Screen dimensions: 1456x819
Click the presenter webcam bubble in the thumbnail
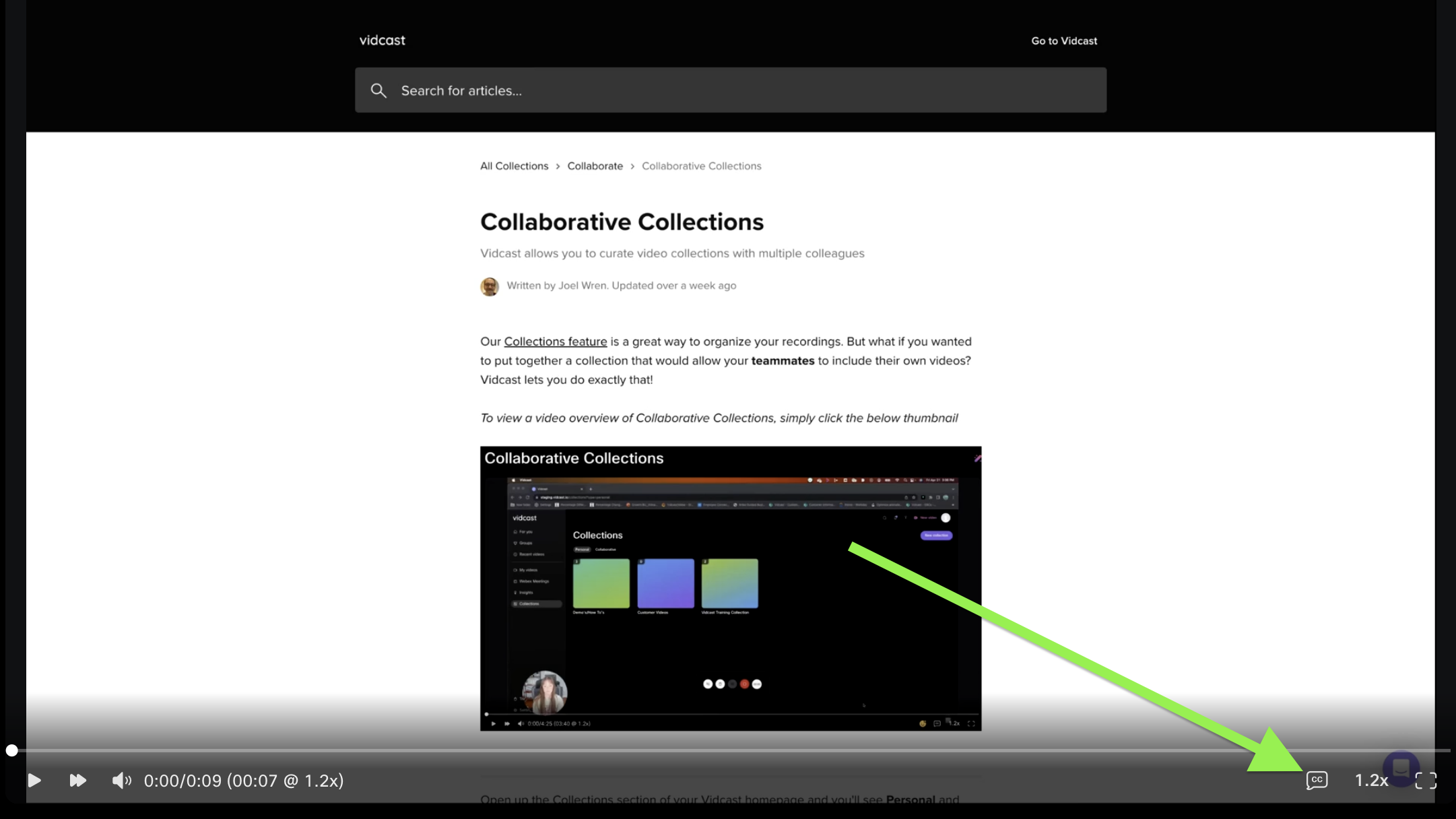545,692
